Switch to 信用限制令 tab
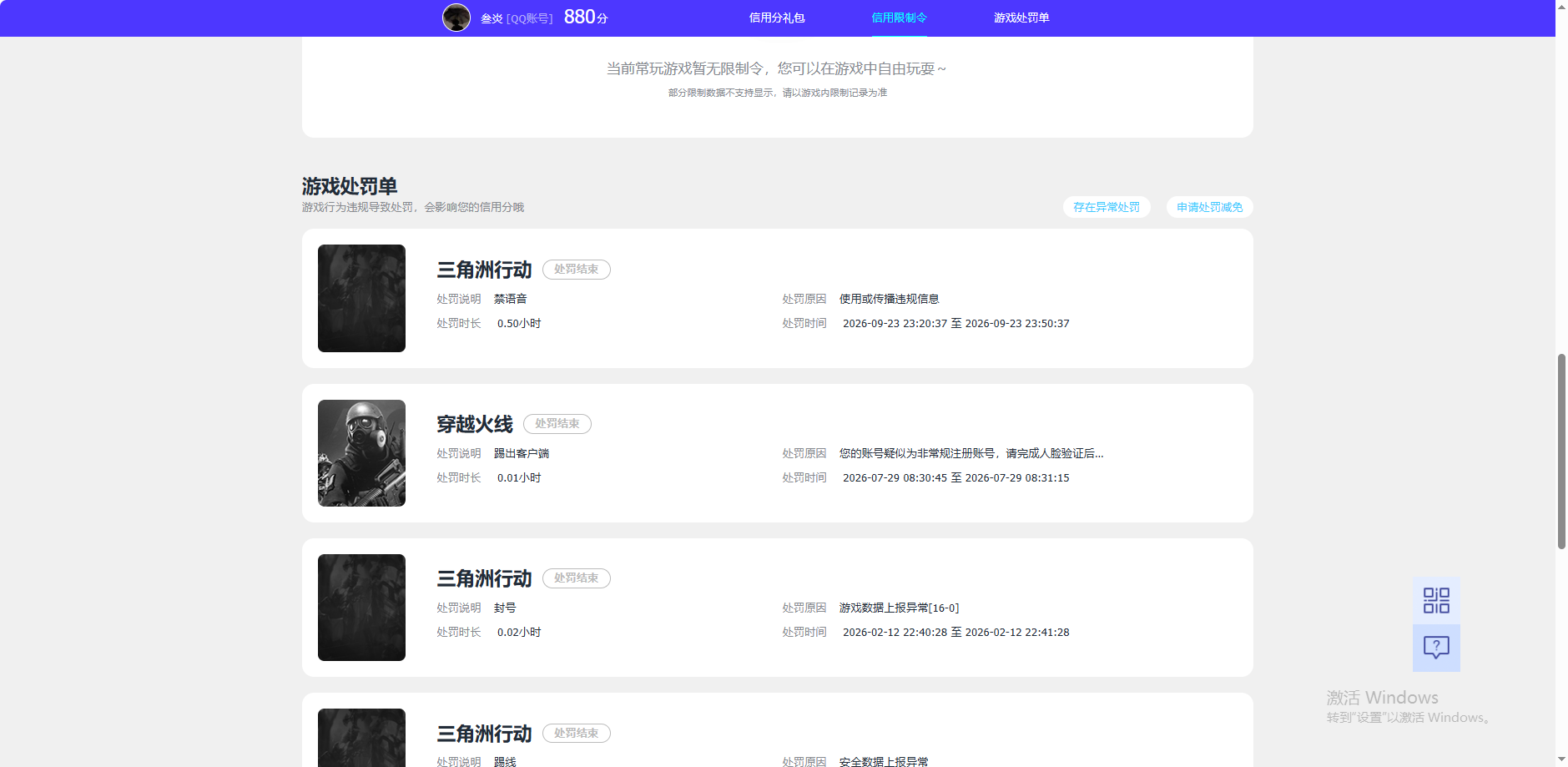 [900, 18]
